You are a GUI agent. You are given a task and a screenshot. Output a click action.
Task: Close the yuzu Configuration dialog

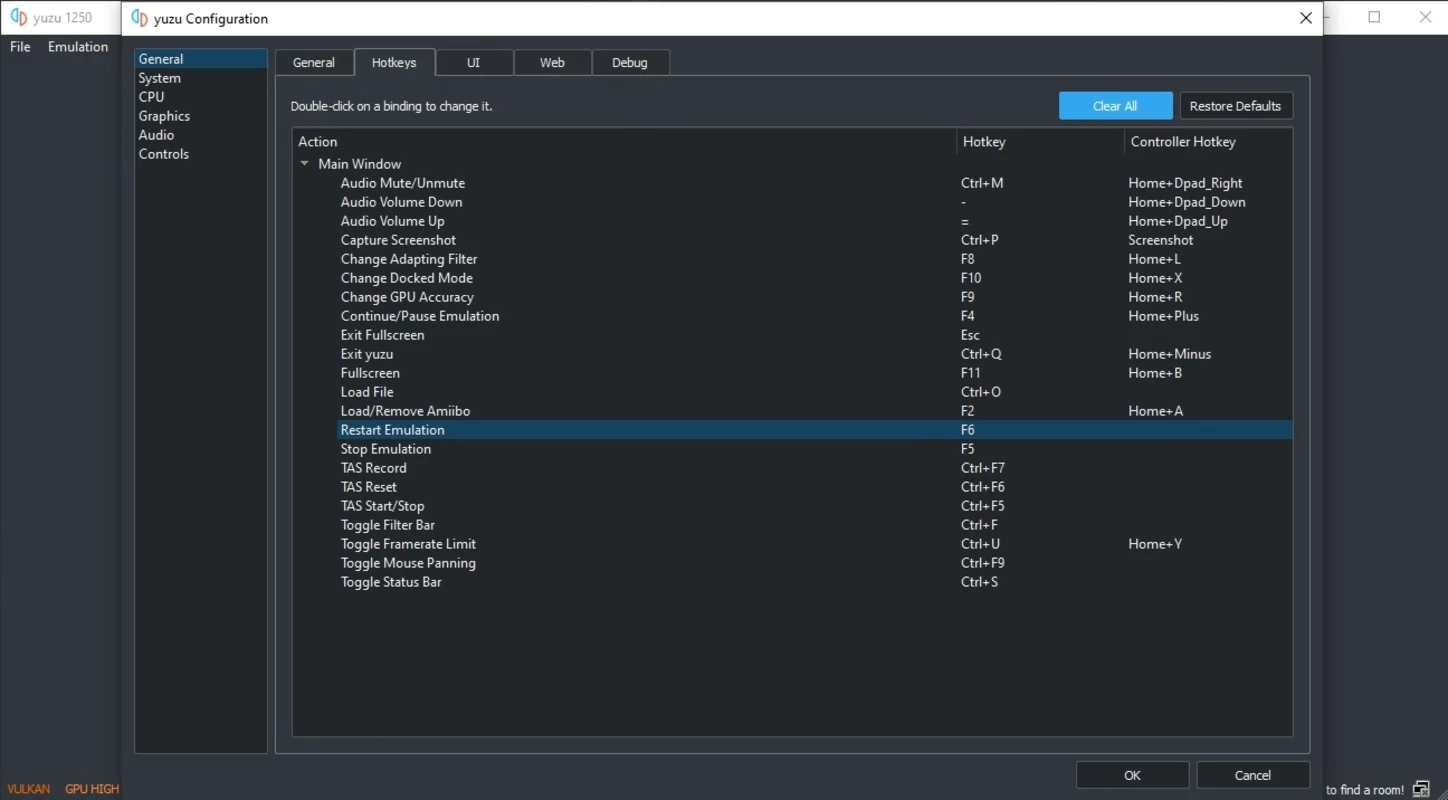pyautogui.click(x=1306, y=18)
